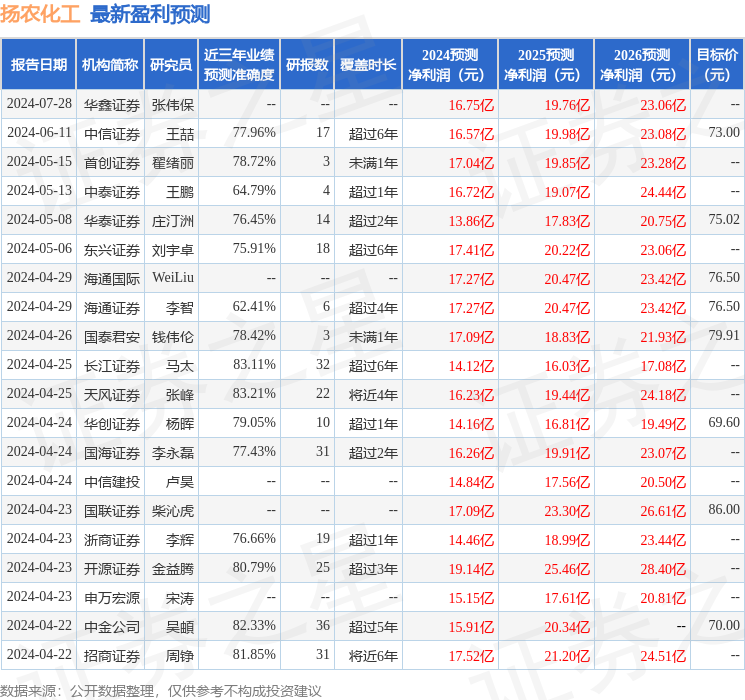Click the 2026 profit value 17.08亿
Image resolution: width=745 pixels, height=700 pixels.
[663, 366]
